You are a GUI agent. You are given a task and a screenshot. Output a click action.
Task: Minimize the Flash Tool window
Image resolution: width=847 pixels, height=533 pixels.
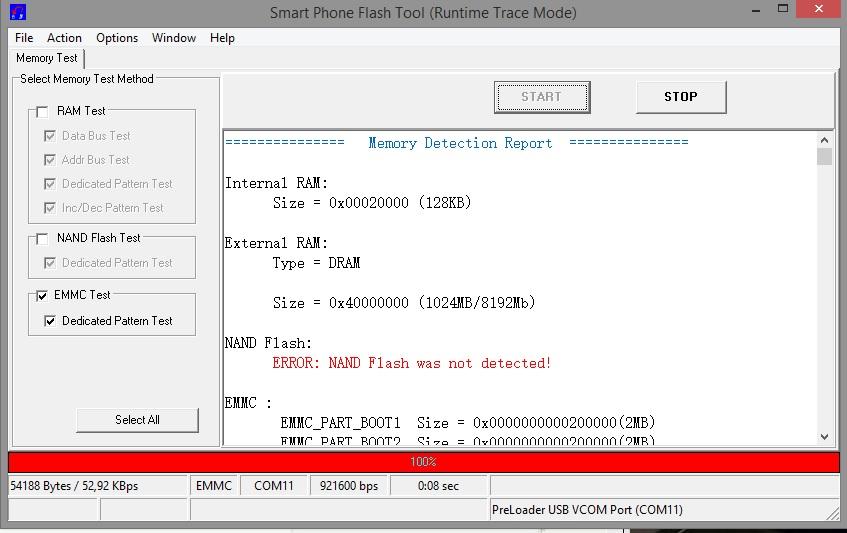tap(756, 10)
